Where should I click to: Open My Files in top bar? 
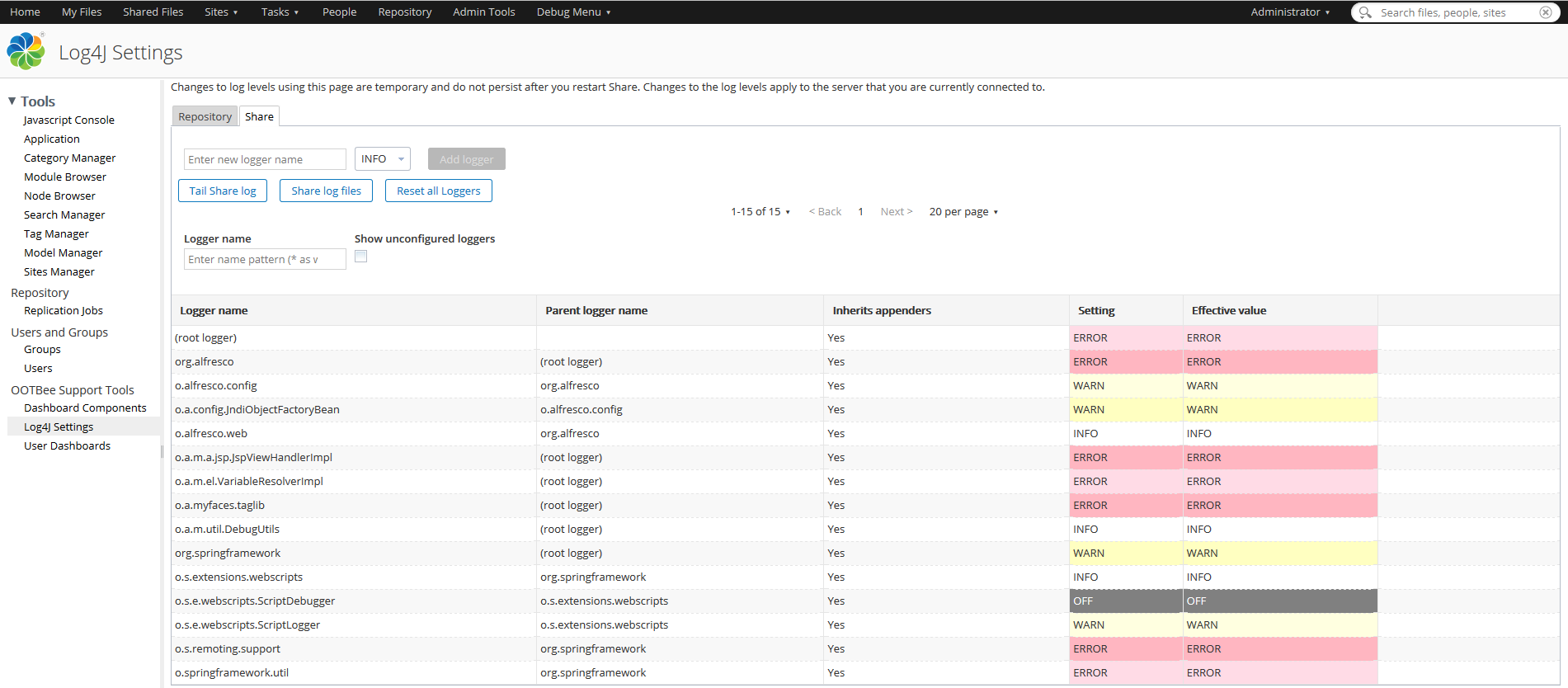tap(82, 12)
